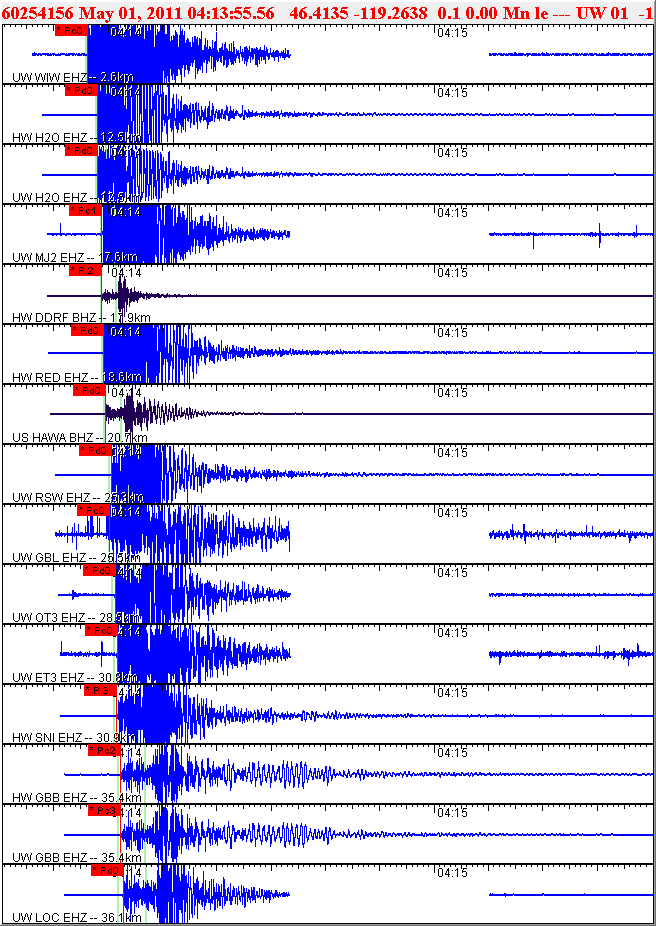Screen dimensions: 656x926
Task: Click the 04:15 time label on LOC trace
Action: [x=452, y=873]
